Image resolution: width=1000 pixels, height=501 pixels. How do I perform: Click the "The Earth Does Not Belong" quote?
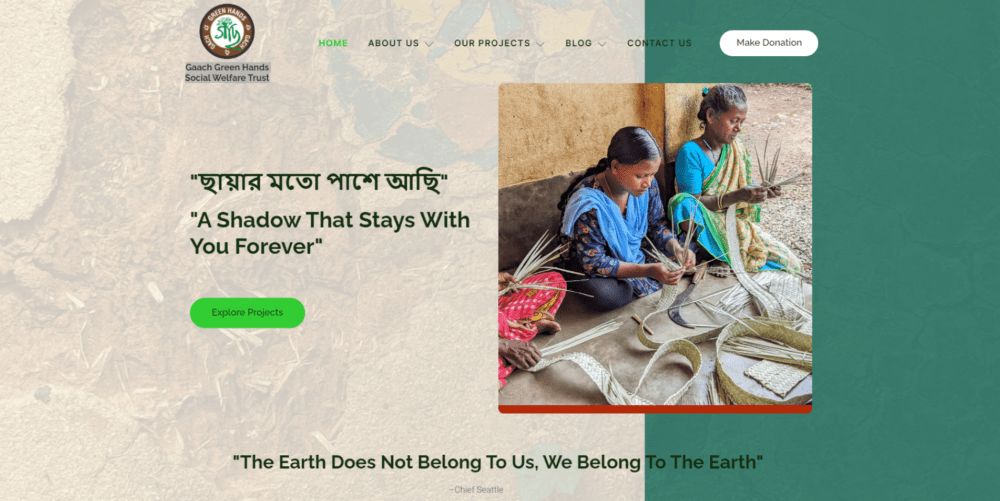(497, 462)
